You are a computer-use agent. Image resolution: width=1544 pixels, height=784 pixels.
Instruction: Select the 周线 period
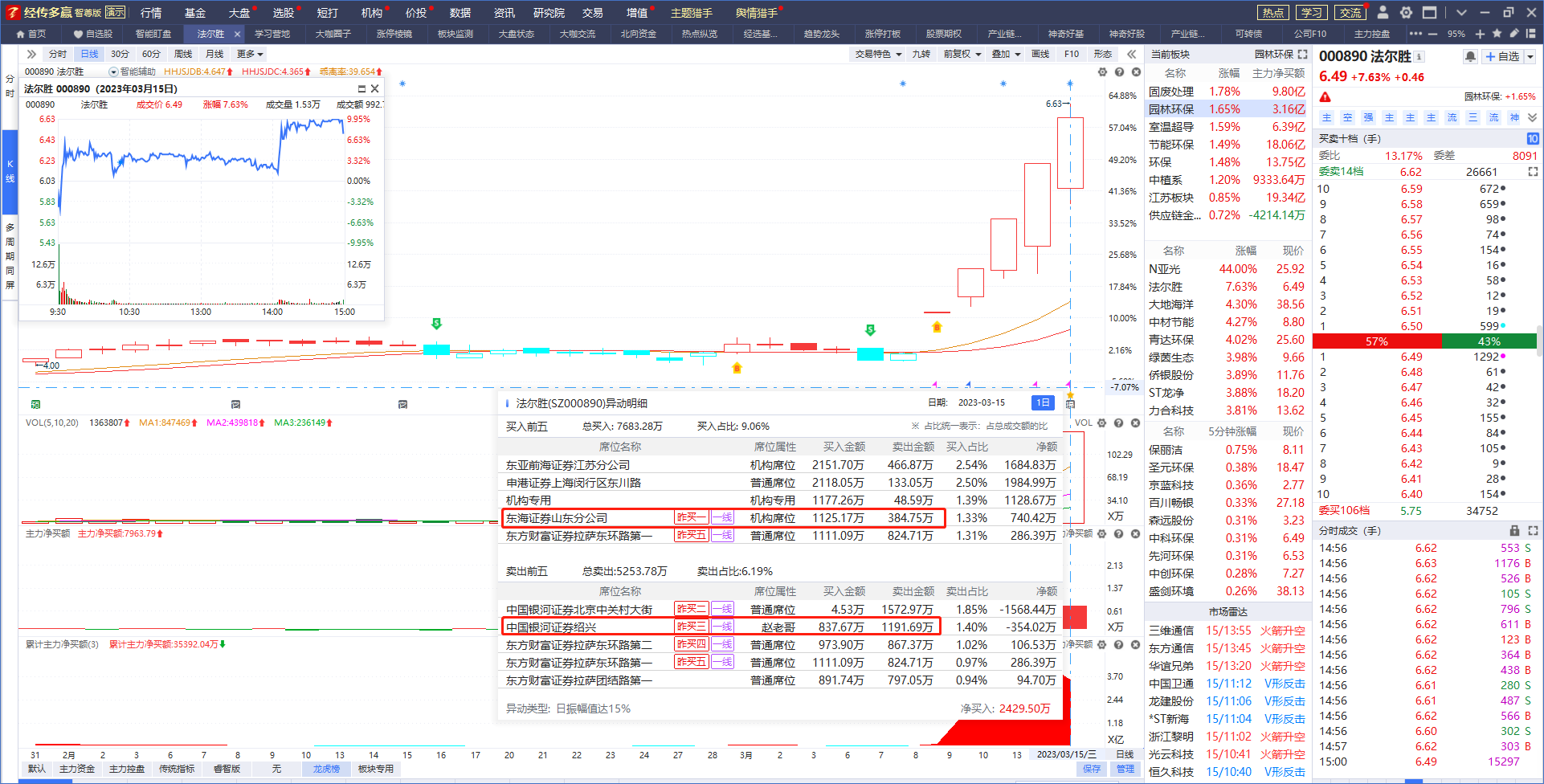pyautogui.click(x=183, y=54)
